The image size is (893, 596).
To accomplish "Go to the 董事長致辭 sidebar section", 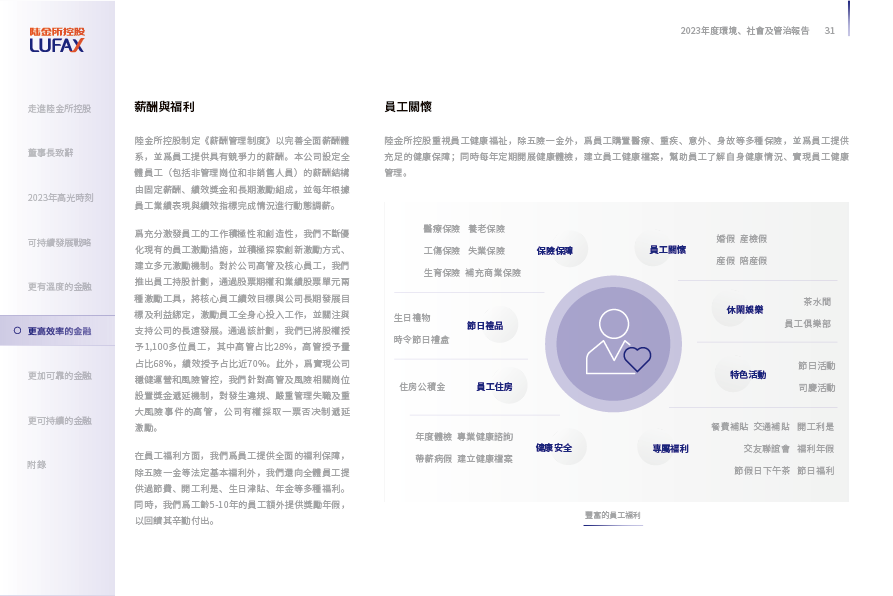I will (x=51, y=153).
